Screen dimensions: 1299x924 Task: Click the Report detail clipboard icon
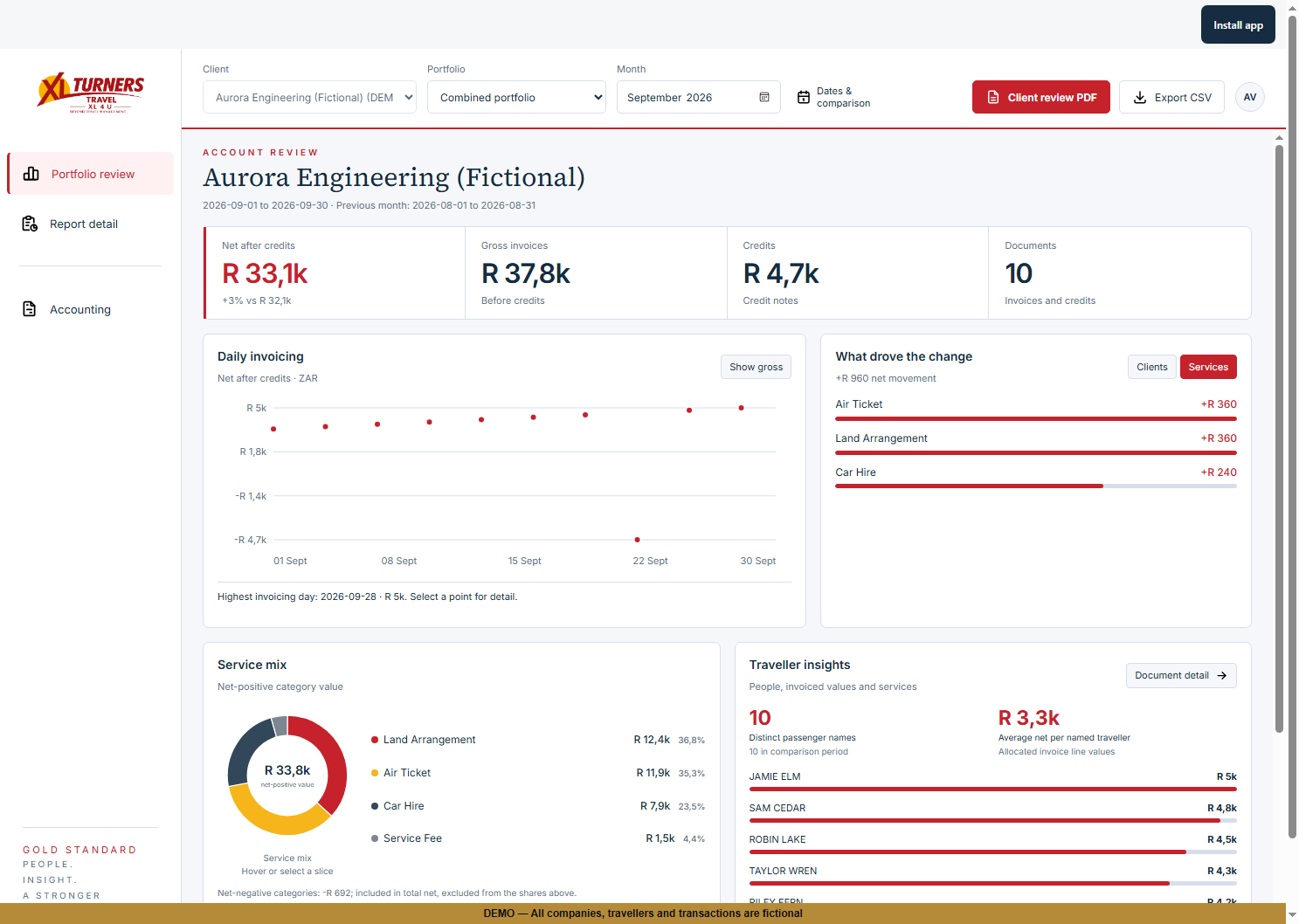(30, 224)
